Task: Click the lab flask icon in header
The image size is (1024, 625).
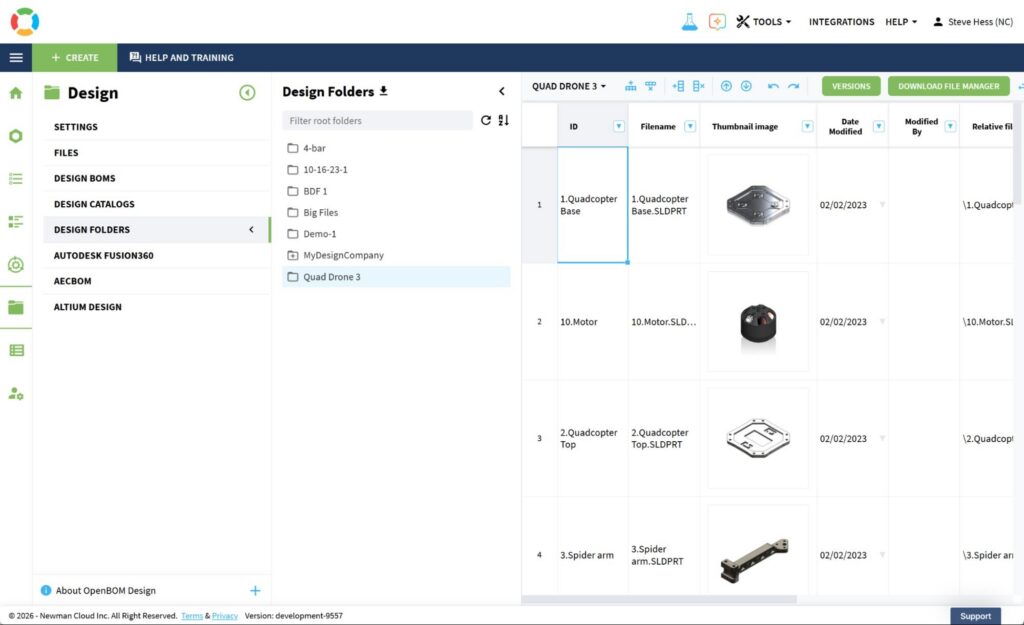Action: click(x=689, y=21)
